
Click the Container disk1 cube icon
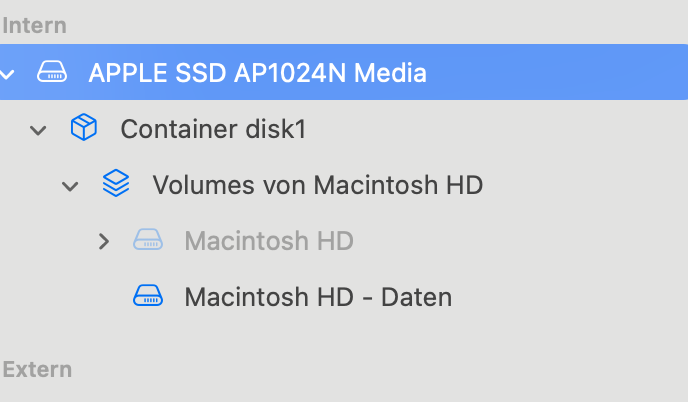pos(84,128)
